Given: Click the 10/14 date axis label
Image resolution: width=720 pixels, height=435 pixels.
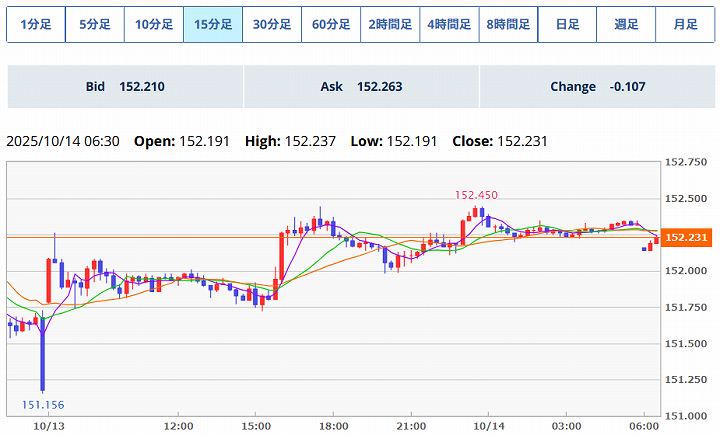Looking at the screenshot, I should 488,424.
